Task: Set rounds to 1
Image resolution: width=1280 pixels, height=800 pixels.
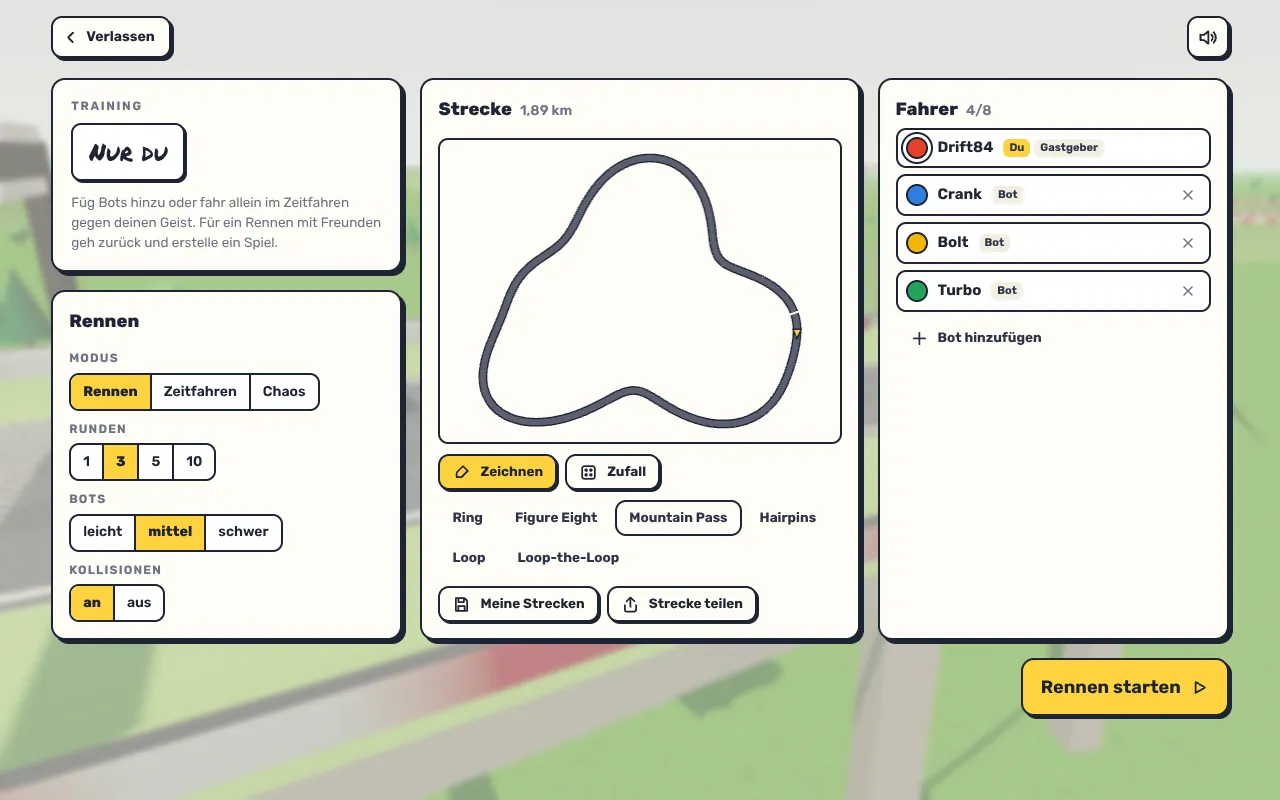Action: tap(87, 462)
